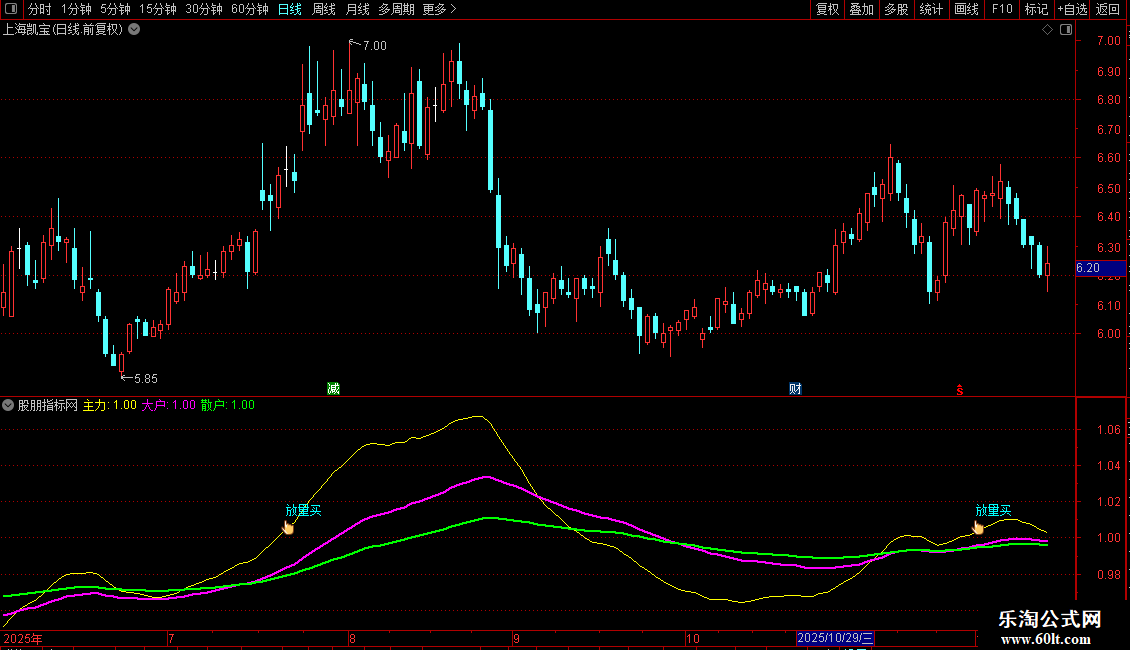The height and width of the screenshot is (650, 1130).
Task: Switch to 周线 weekly chart
Action: point(324,9)
